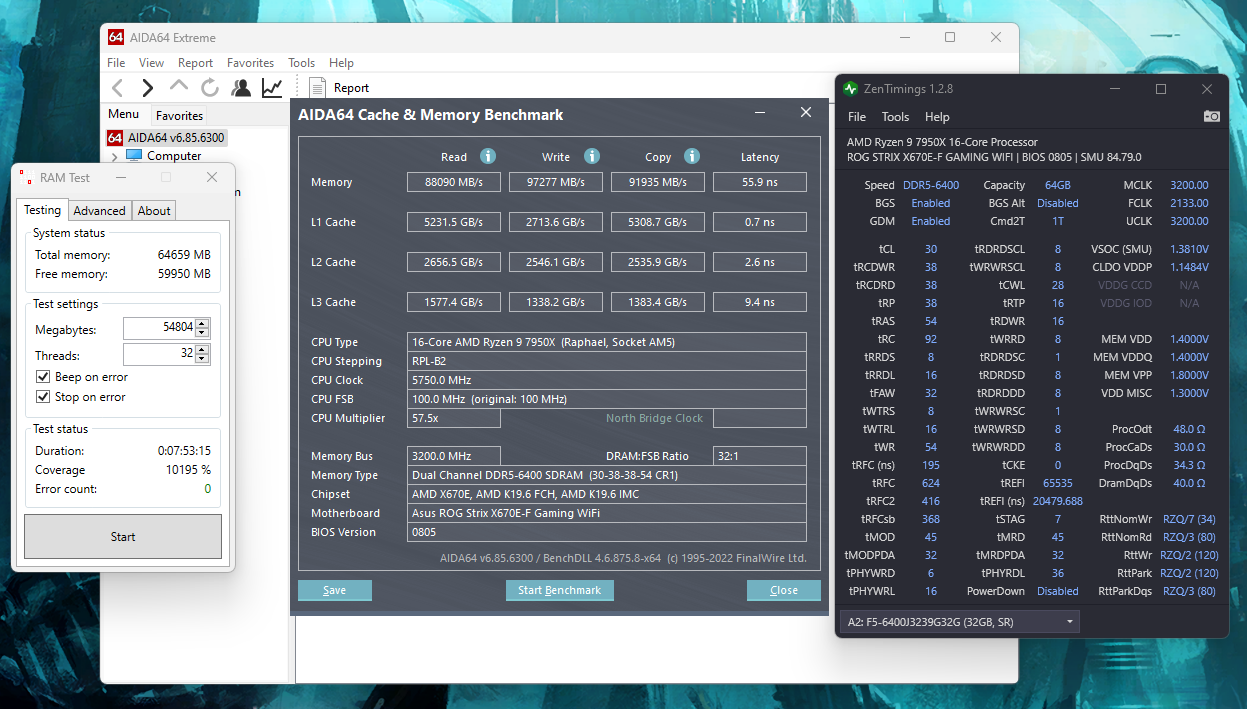Image resolution: width=1247 pixels, height=709 pixels.
Task: Click the DRAM:FSB Ratio value 32:1
Action: (x=760, y=456)
